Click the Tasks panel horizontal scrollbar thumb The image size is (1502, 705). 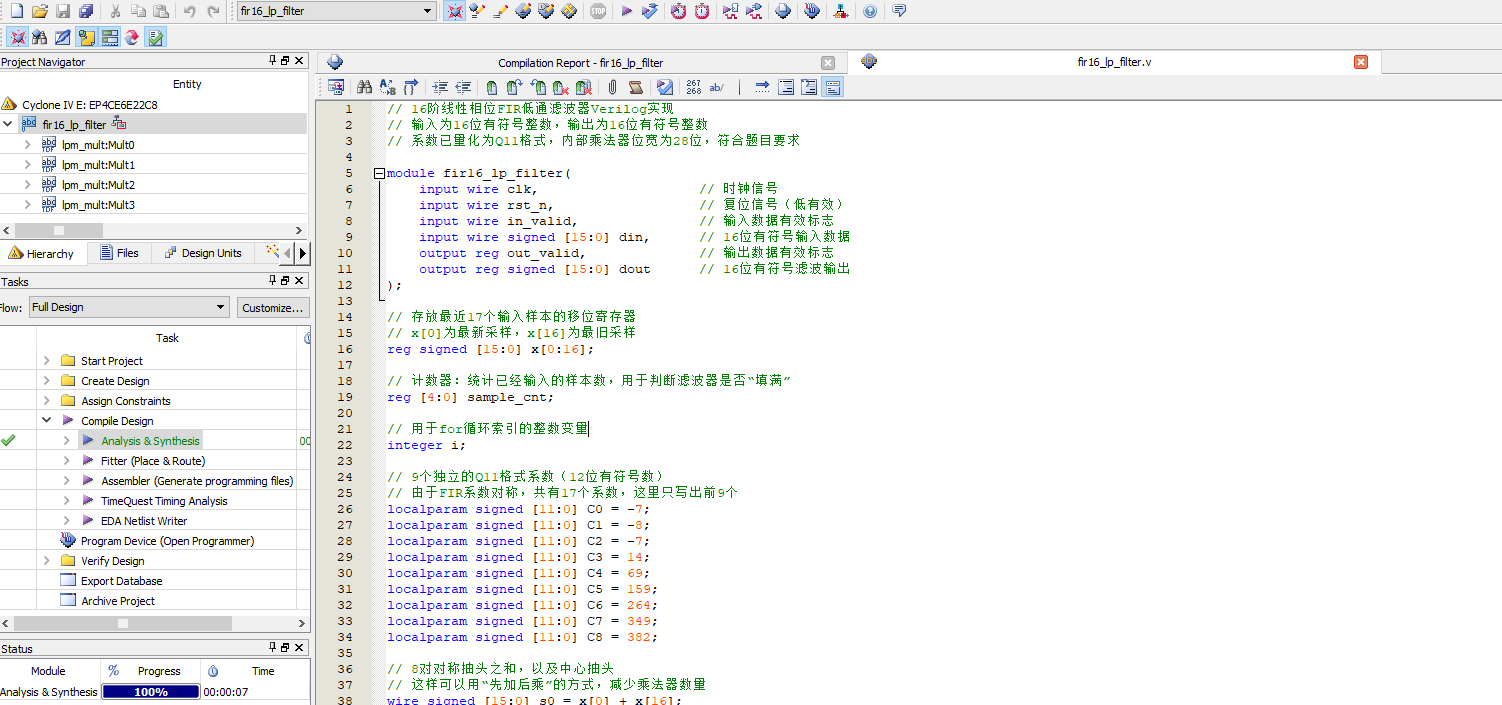pos(123,623)
